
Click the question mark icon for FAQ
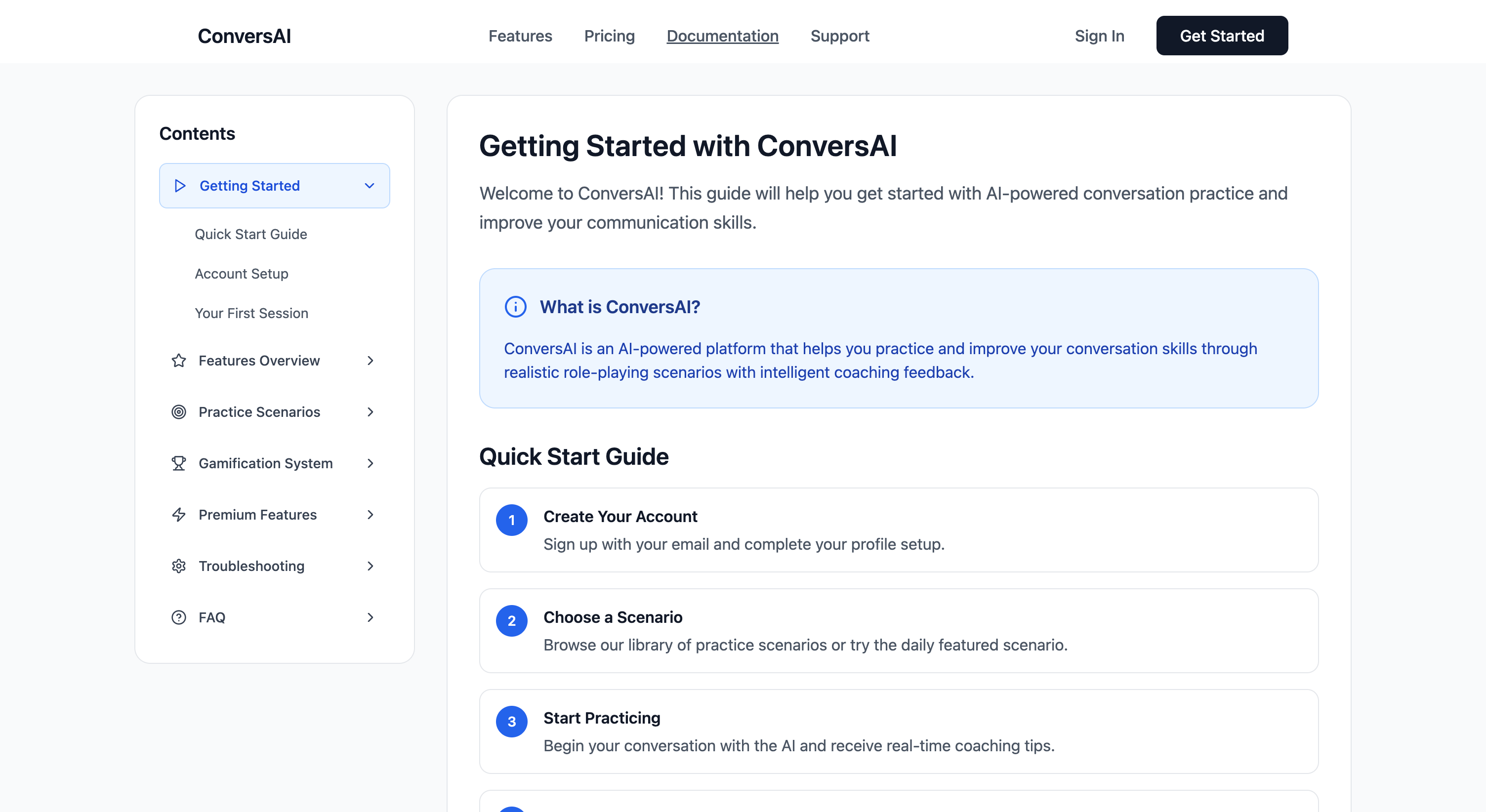tap(179, 617)
